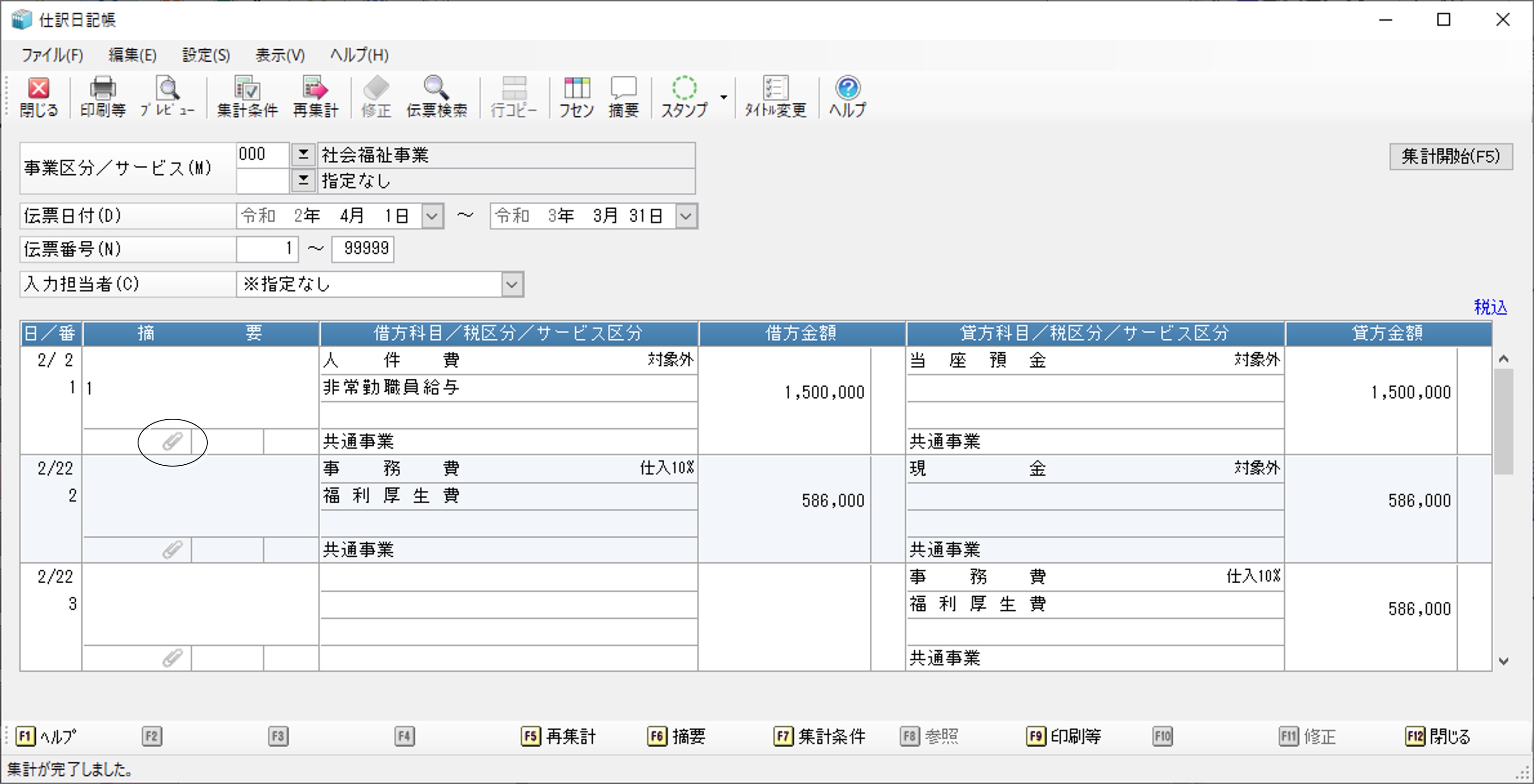The image size is (1534, 784).
Task: Expand the start date 令和2年 dropdown
Action: point(432,216)
